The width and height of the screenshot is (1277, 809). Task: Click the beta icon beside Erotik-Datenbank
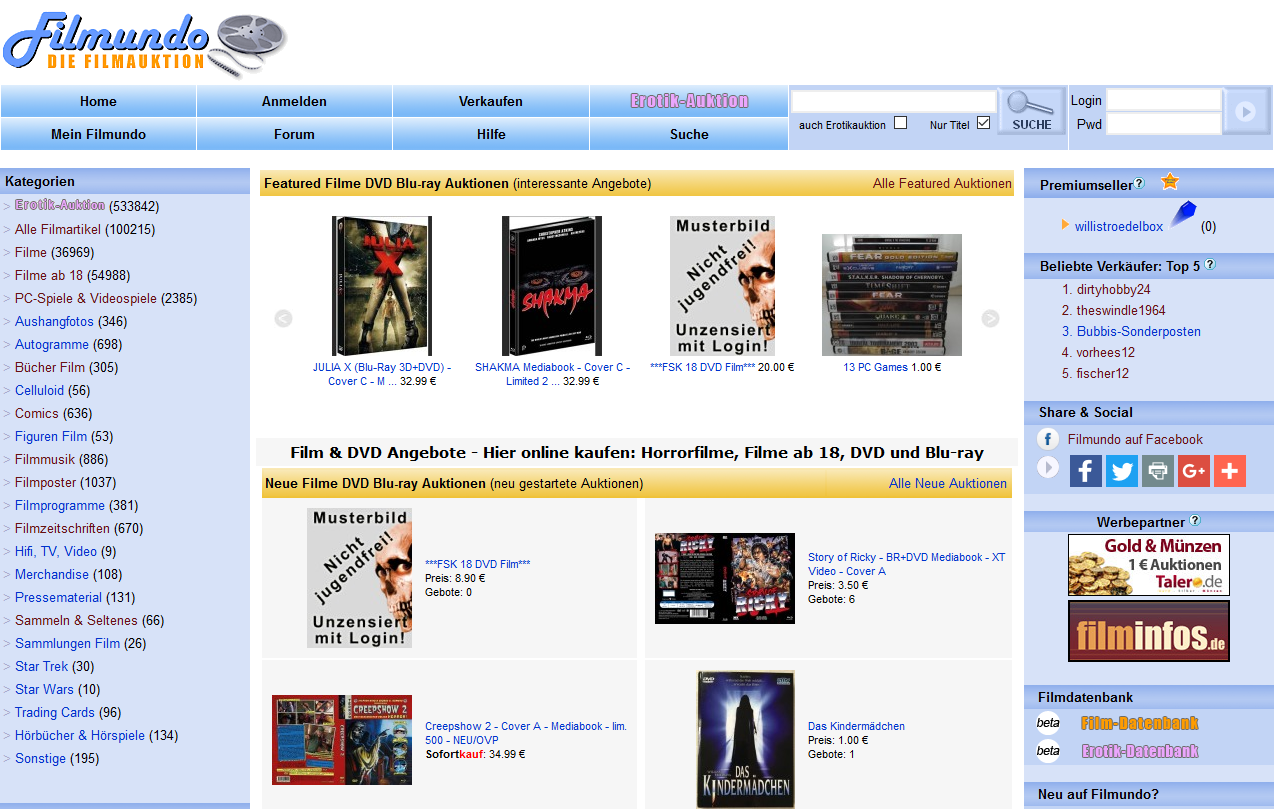(1048, 751)
